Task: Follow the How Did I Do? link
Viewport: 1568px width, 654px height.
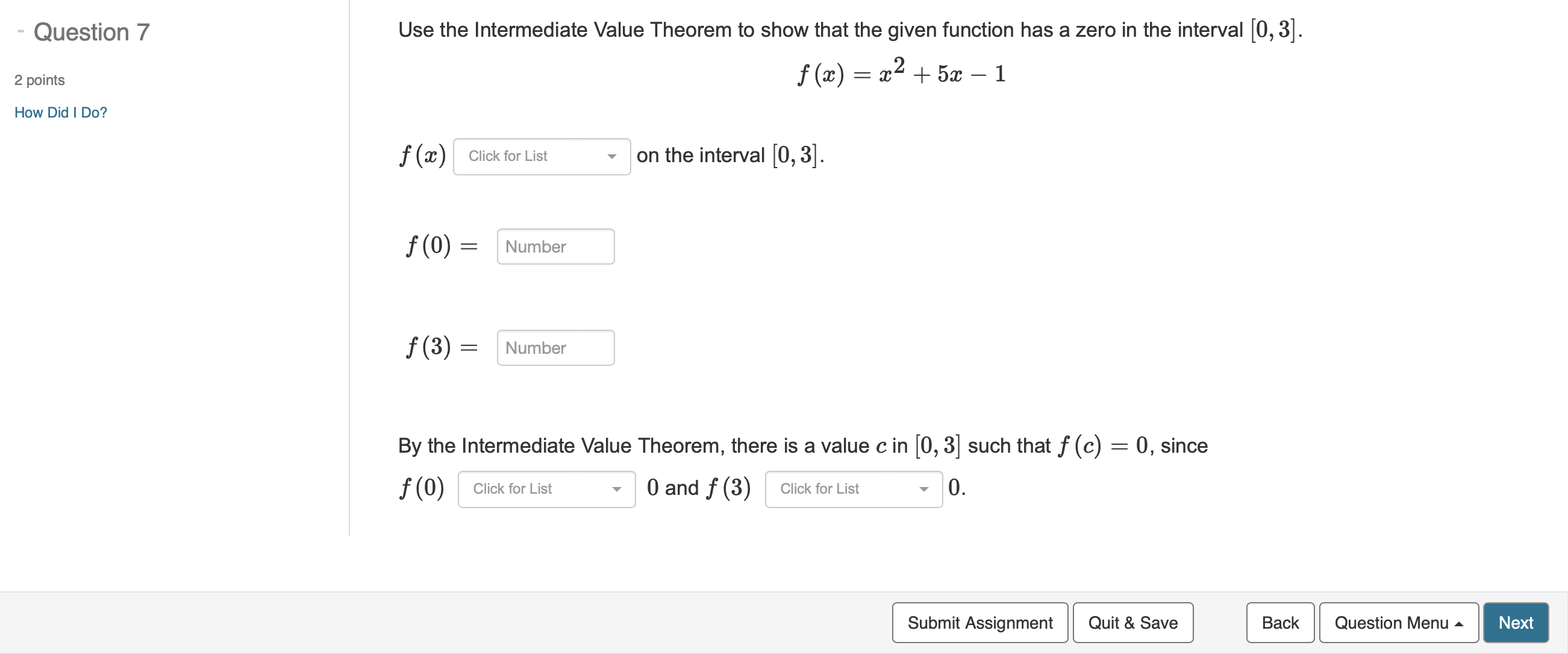Action: (x=60, y=112)
